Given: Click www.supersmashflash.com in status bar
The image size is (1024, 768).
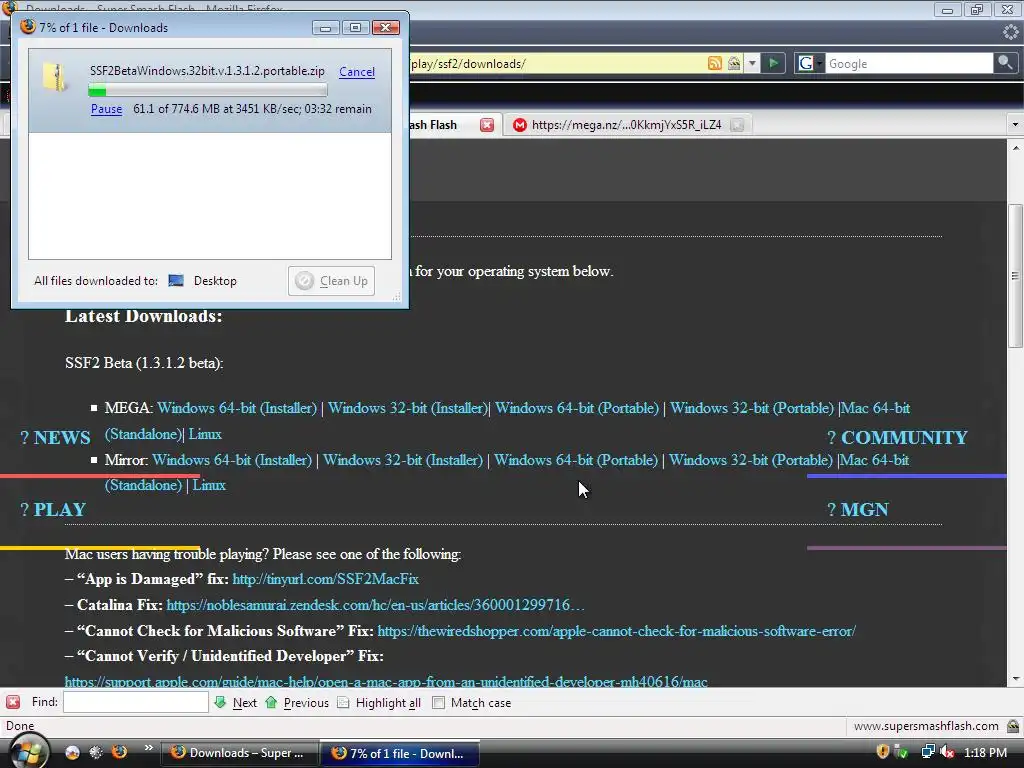Looking at the screenshot, I should [x=926, y=726].
